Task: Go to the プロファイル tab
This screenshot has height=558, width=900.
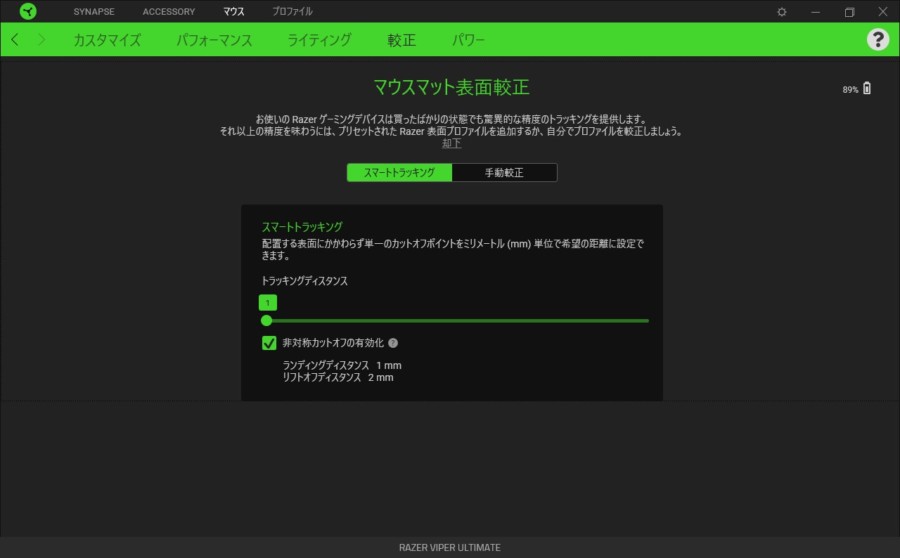Action: (292, 12)
